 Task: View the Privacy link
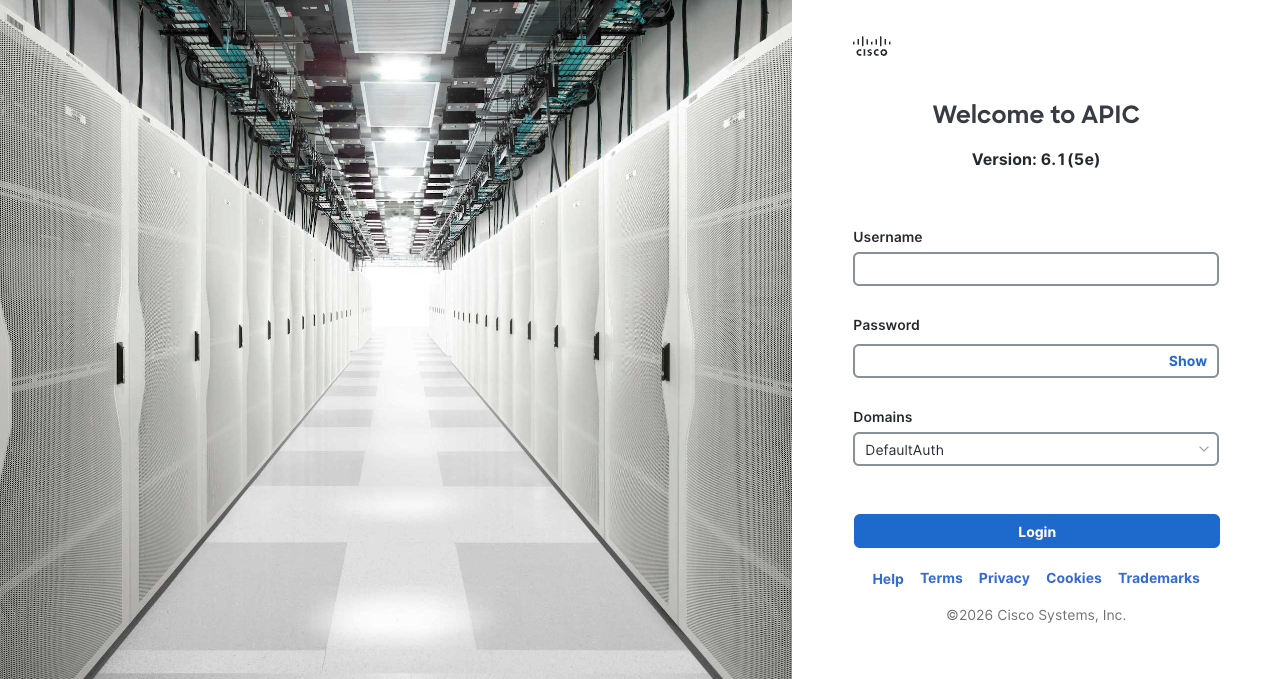point(1004,578)
